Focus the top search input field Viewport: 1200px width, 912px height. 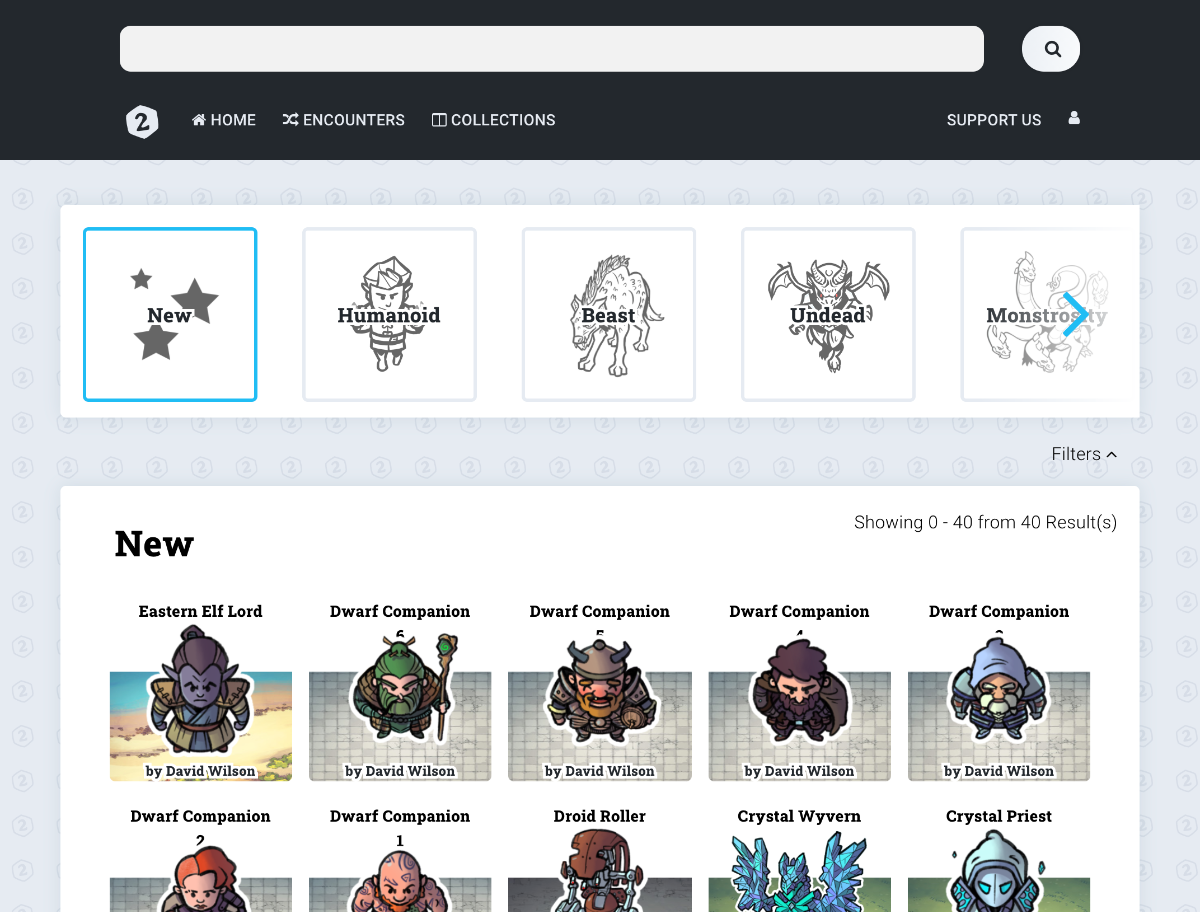[x=552, y=49]
